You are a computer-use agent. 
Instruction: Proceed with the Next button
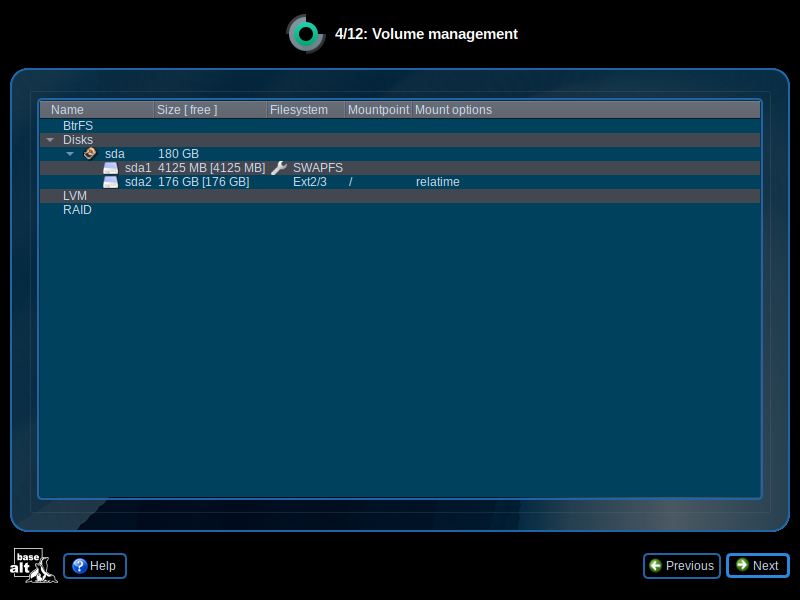click(758, 566)
